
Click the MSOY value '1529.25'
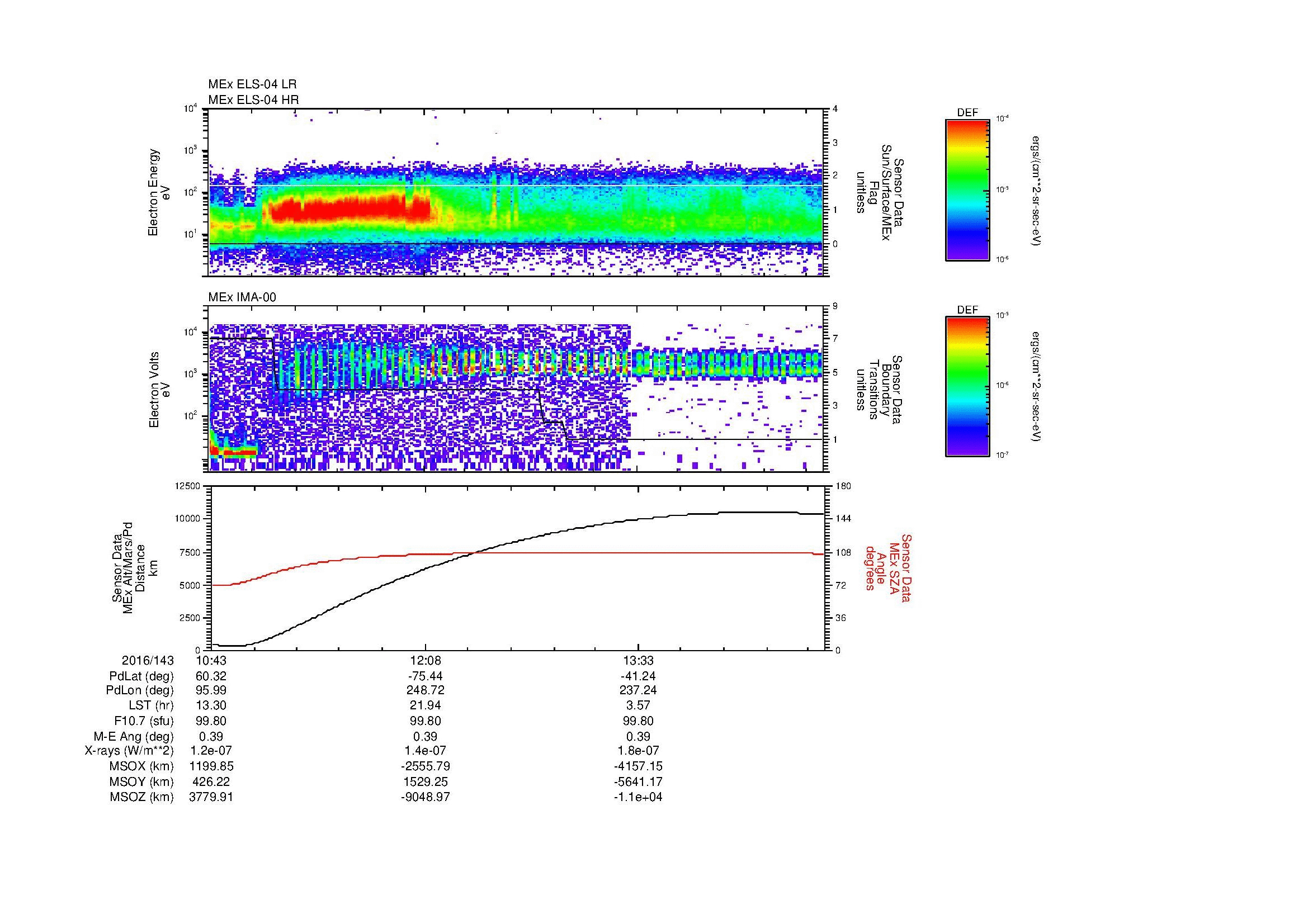[x=426, y=781]
